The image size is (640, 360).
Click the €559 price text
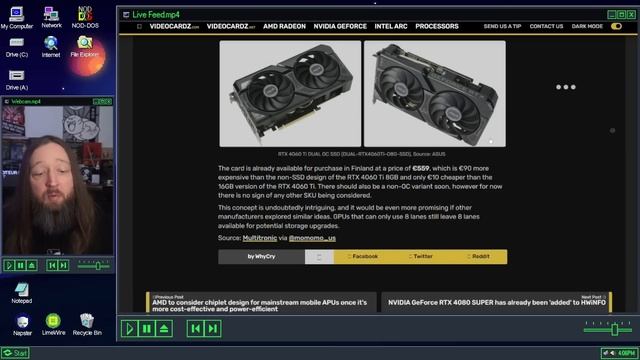tap(421, 168)
